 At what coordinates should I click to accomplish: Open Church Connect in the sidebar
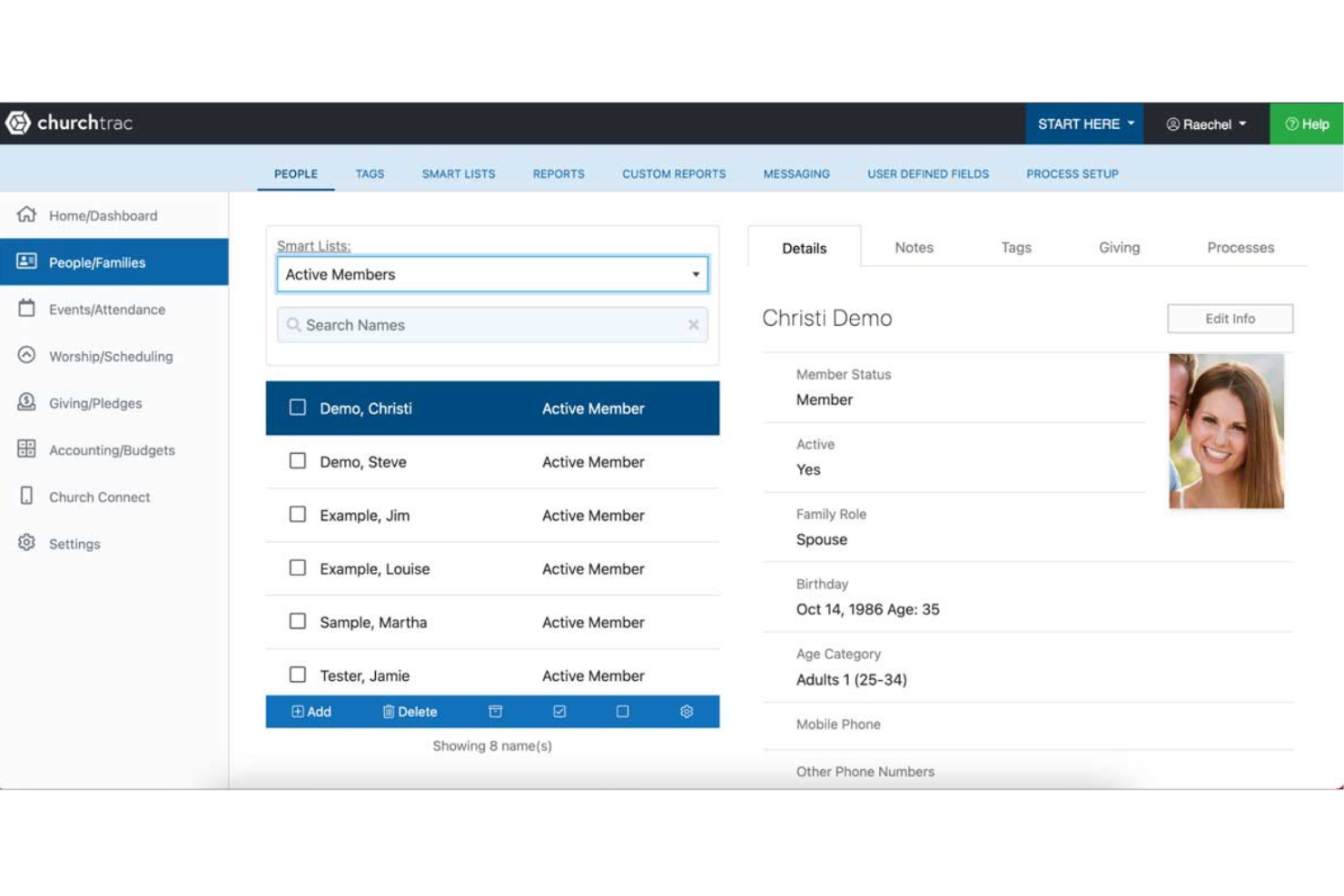pyautogui.click(x=99, y=497)
